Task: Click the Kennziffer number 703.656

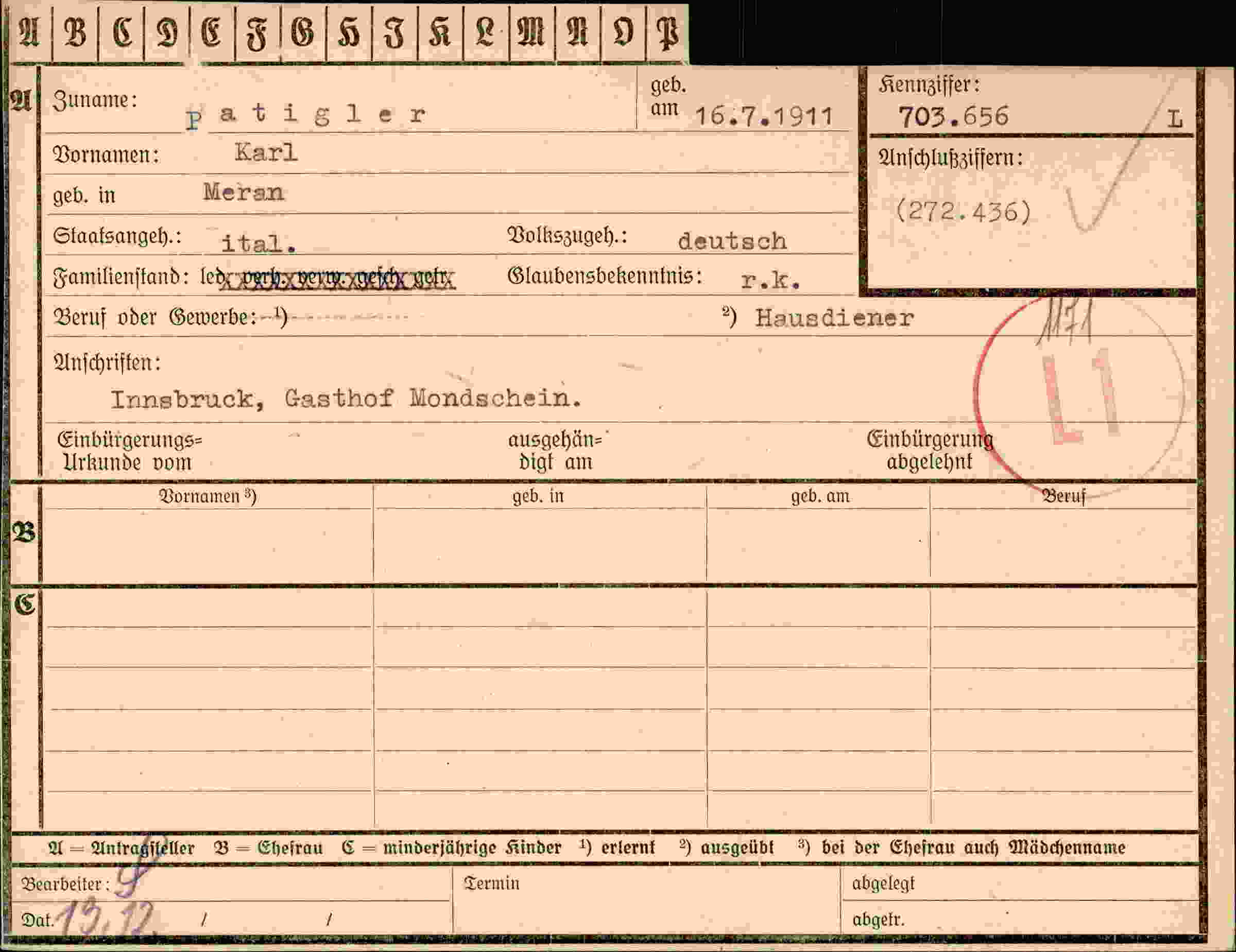Action: coord(954,116)
